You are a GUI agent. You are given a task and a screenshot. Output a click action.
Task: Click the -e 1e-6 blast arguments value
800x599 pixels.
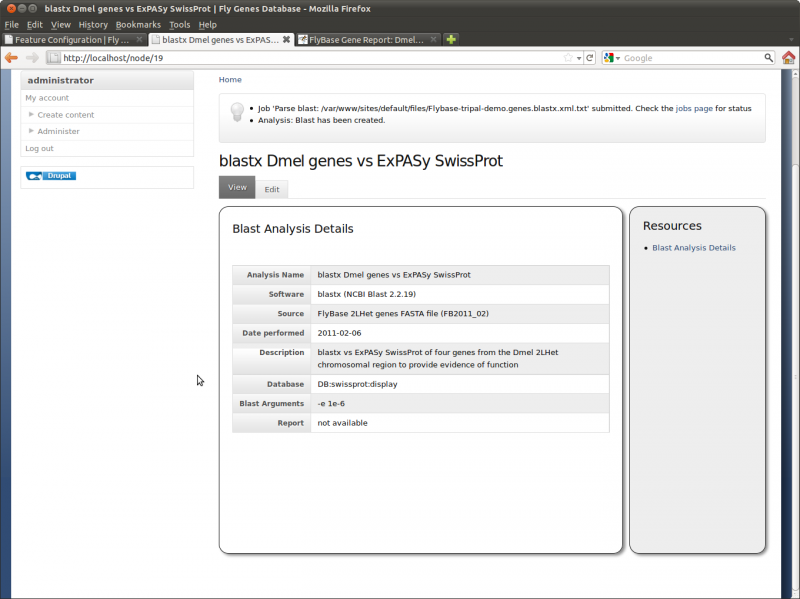click(331, 403)
